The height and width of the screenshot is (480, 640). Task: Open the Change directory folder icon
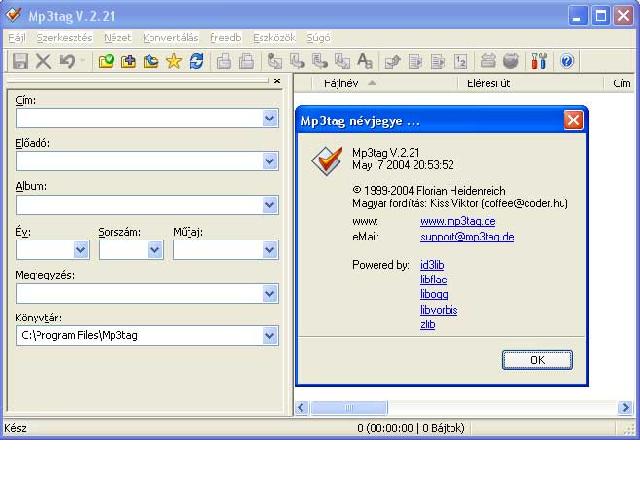click(106, 61)
